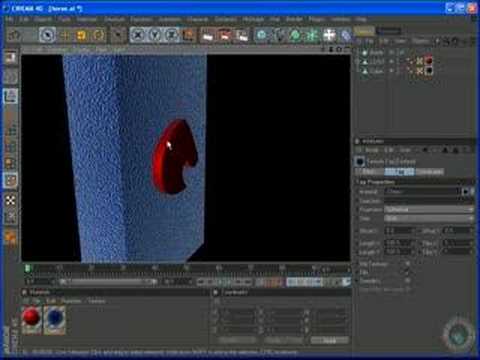The image size is (480, 360).
Task: Select the Live Selection arrow tool
Action: (x=47, y=35)
